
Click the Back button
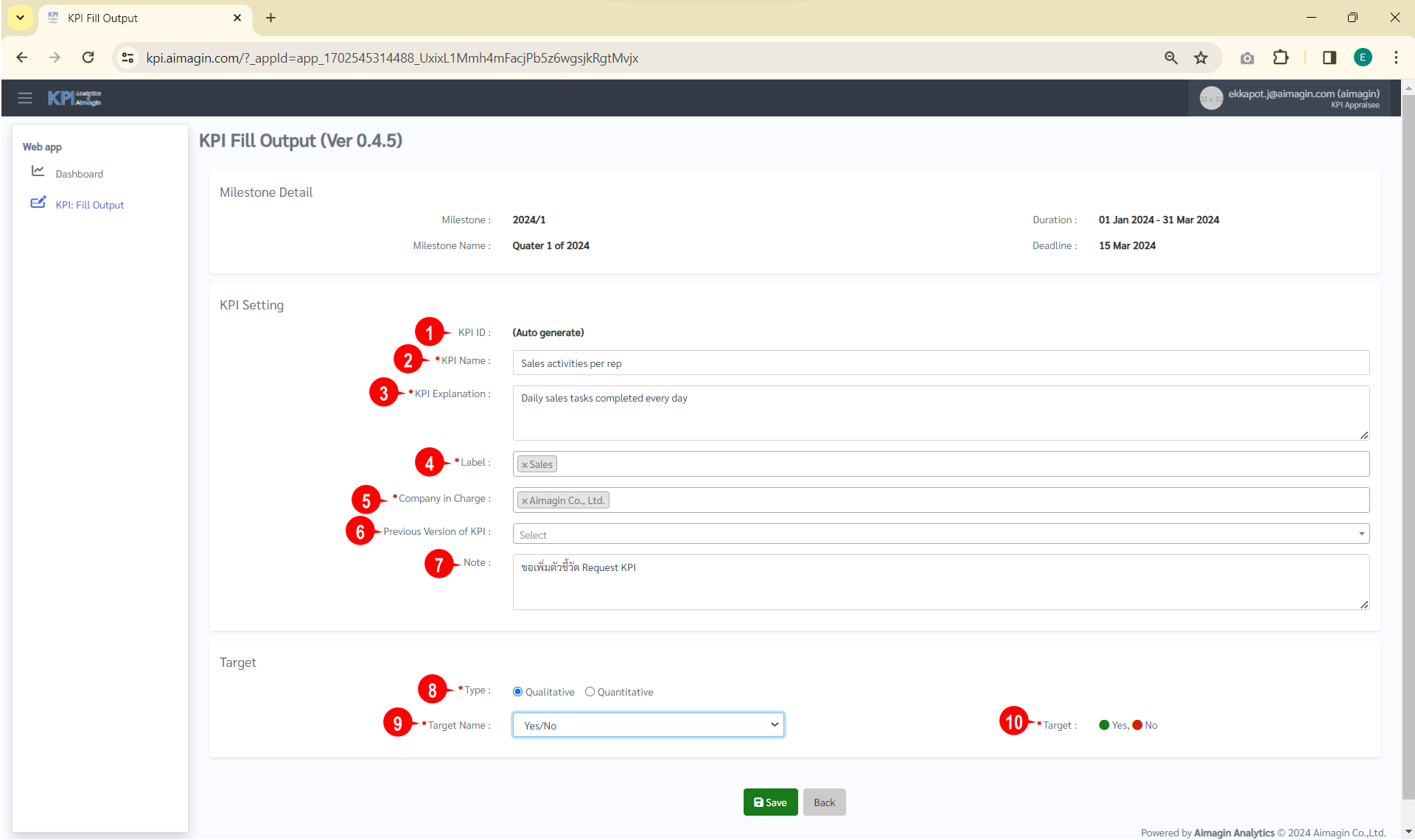click(824, 802)
